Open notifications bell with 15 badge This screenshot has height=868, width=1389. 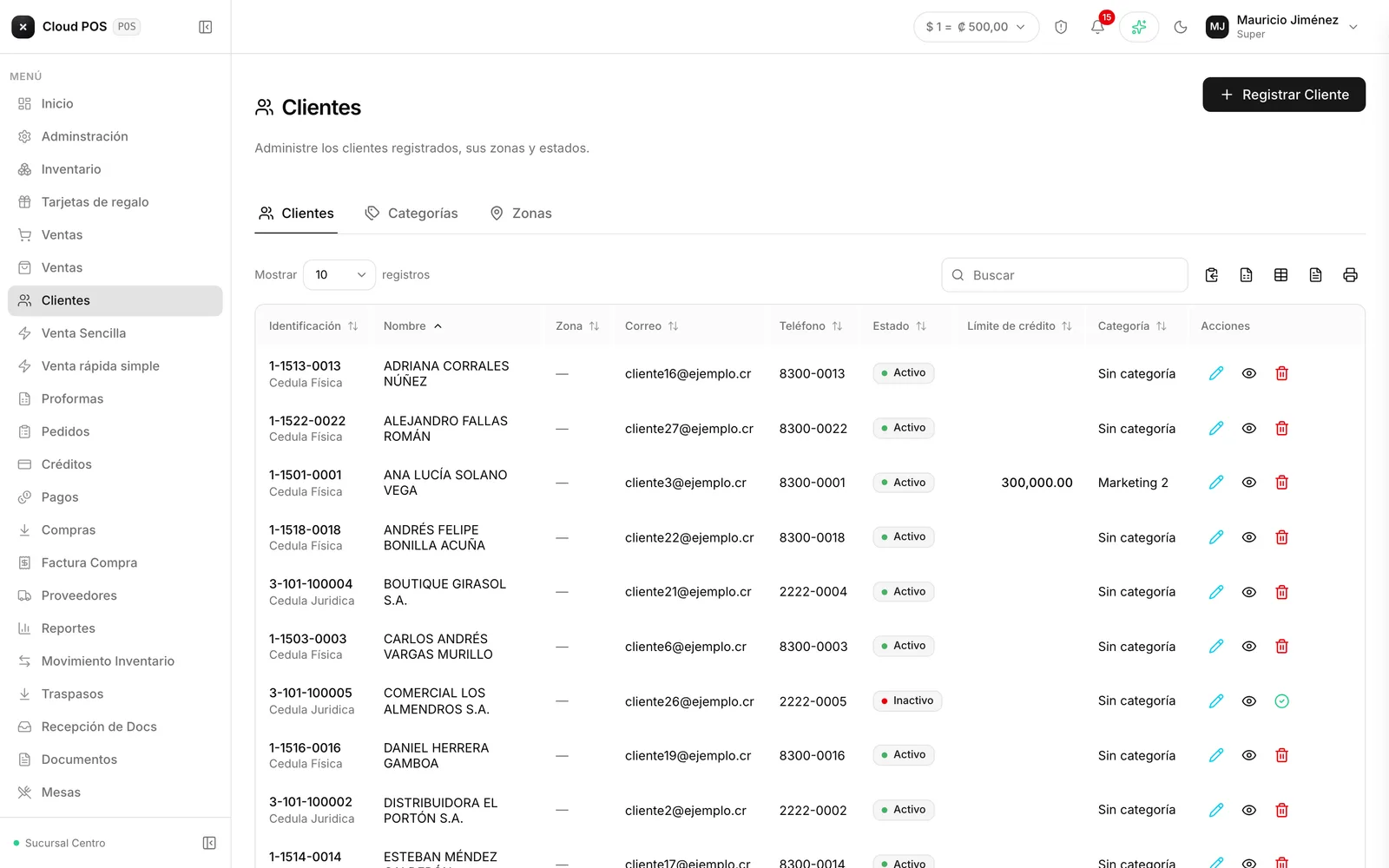click(x=1098, y=26)
